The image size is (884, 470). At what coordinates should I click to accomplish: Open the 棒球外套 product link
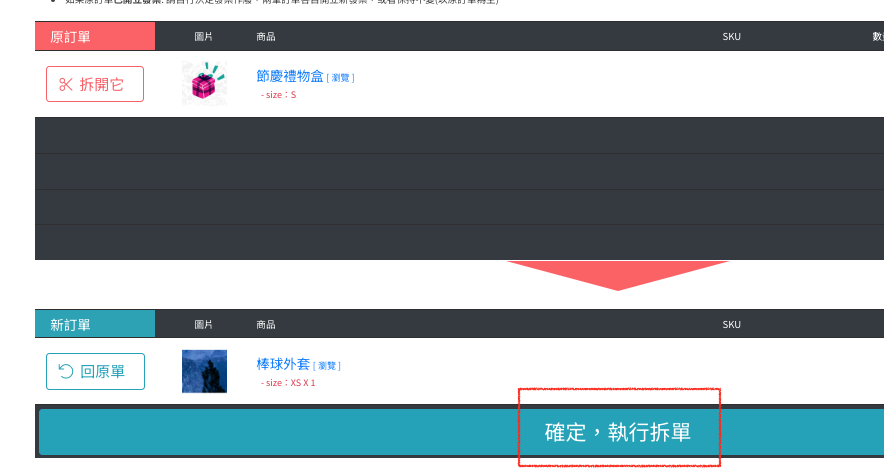(x=283, y=364)
